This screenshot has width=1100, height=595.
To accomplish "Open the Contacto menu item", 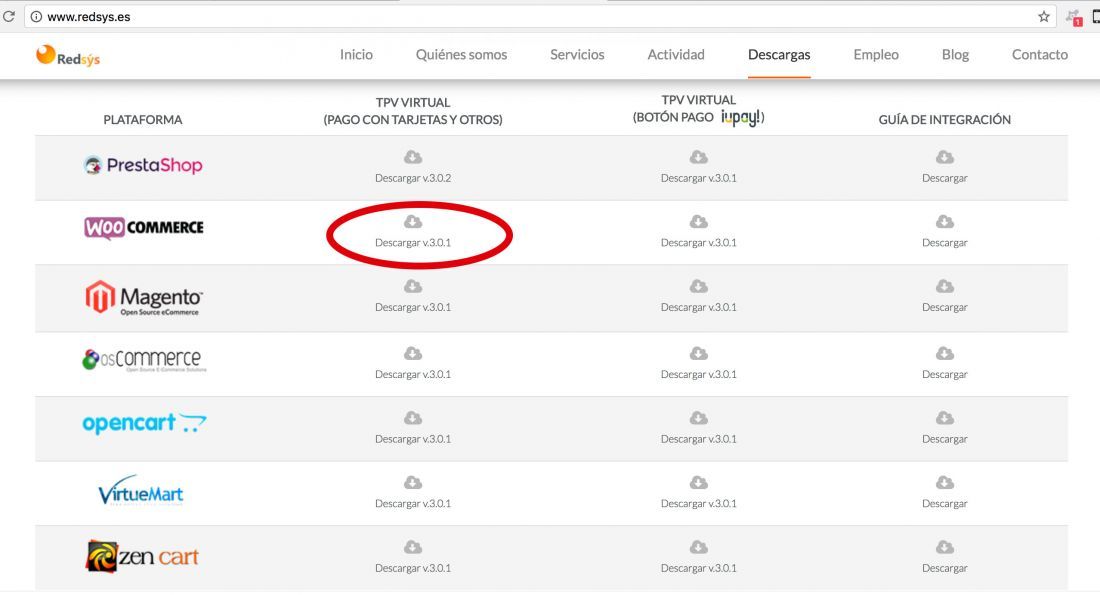I will pyautogui.click(x=1040, y=55).
